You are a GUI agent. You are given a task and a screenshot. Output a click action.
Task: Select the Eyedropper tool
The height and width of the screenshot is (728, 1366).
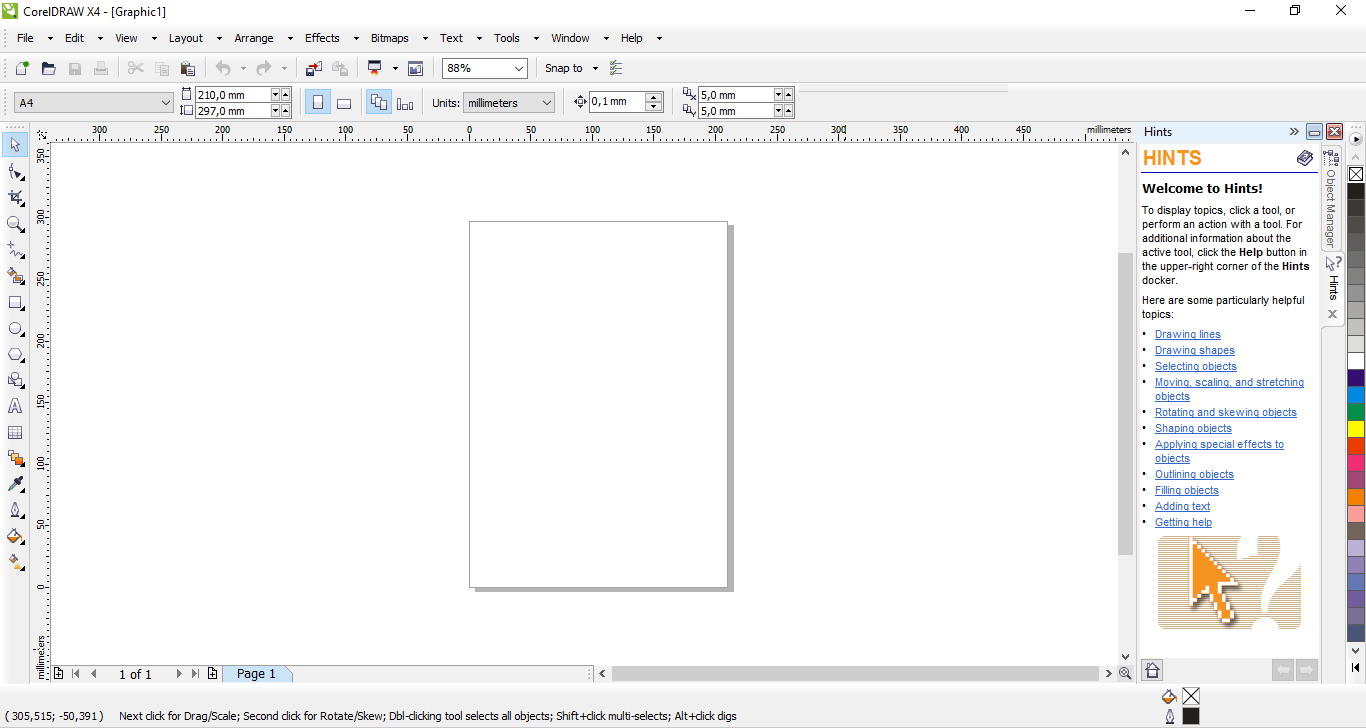(15, 484)
